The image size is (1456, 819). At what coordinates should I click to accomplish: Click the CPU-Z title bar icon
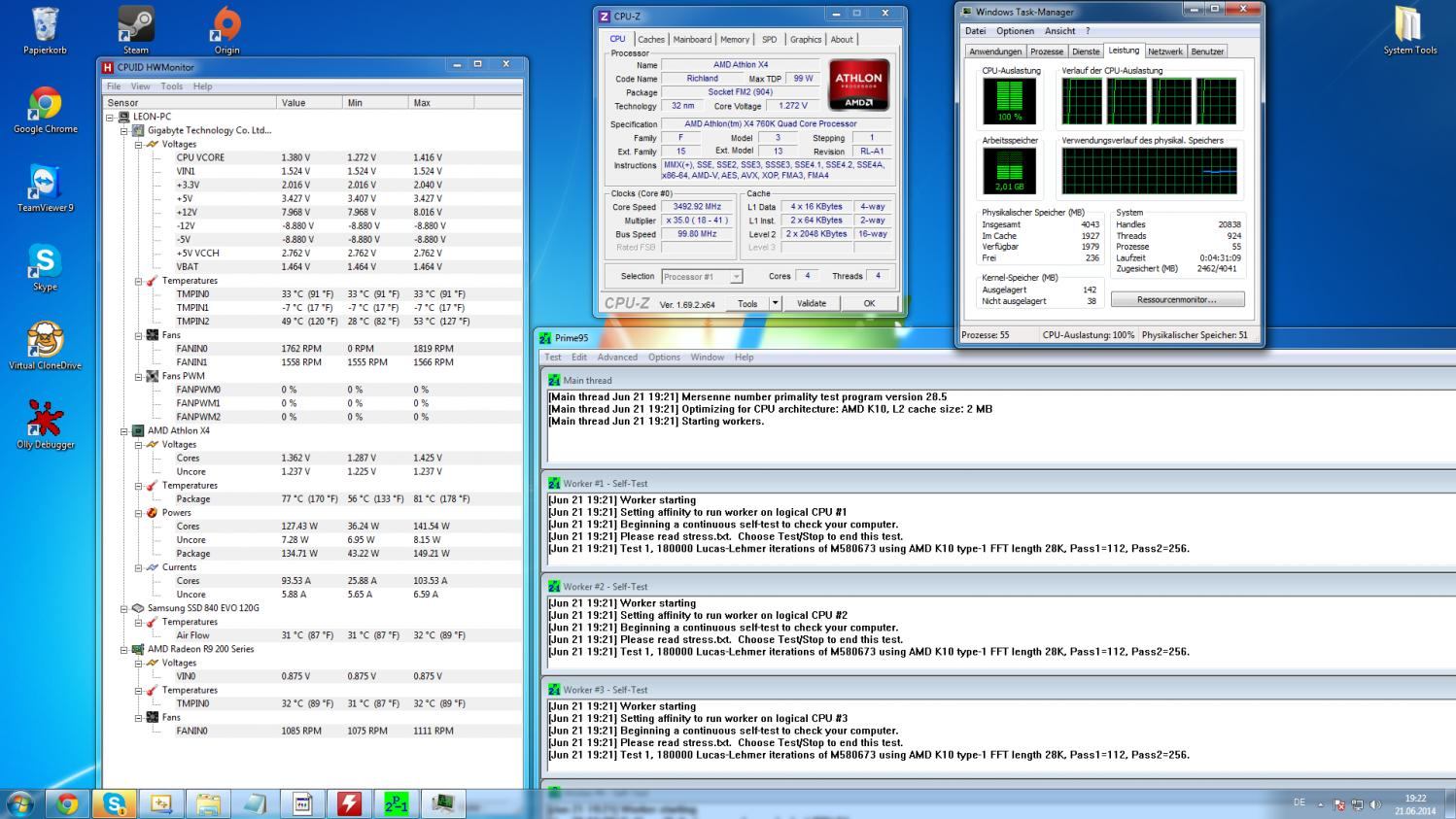604,17
